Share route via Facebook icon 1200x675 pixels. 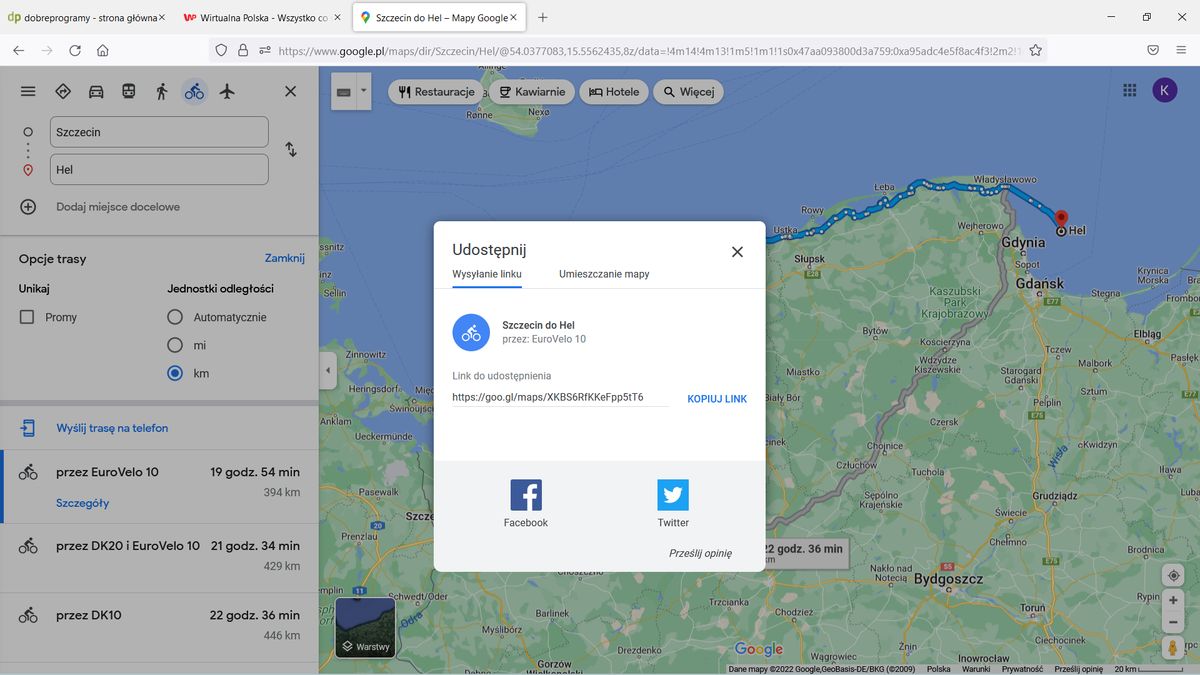click(525, 495)
